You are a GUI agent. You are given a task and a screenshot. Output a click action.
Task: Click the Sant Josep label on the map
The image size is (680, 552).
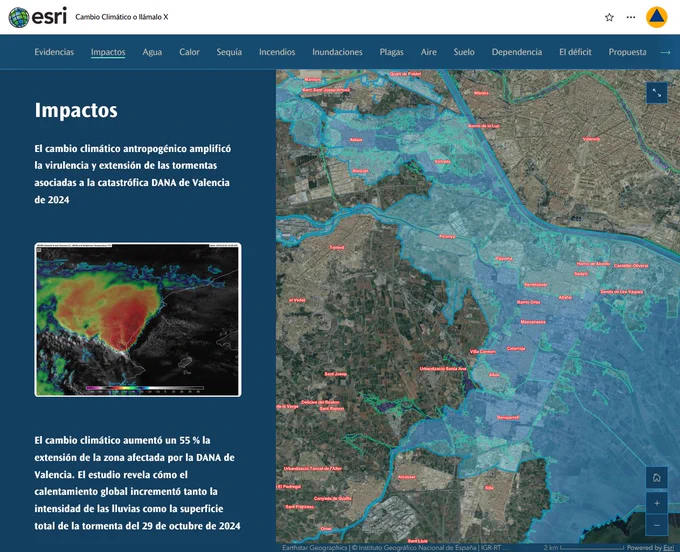click(336, 374)
